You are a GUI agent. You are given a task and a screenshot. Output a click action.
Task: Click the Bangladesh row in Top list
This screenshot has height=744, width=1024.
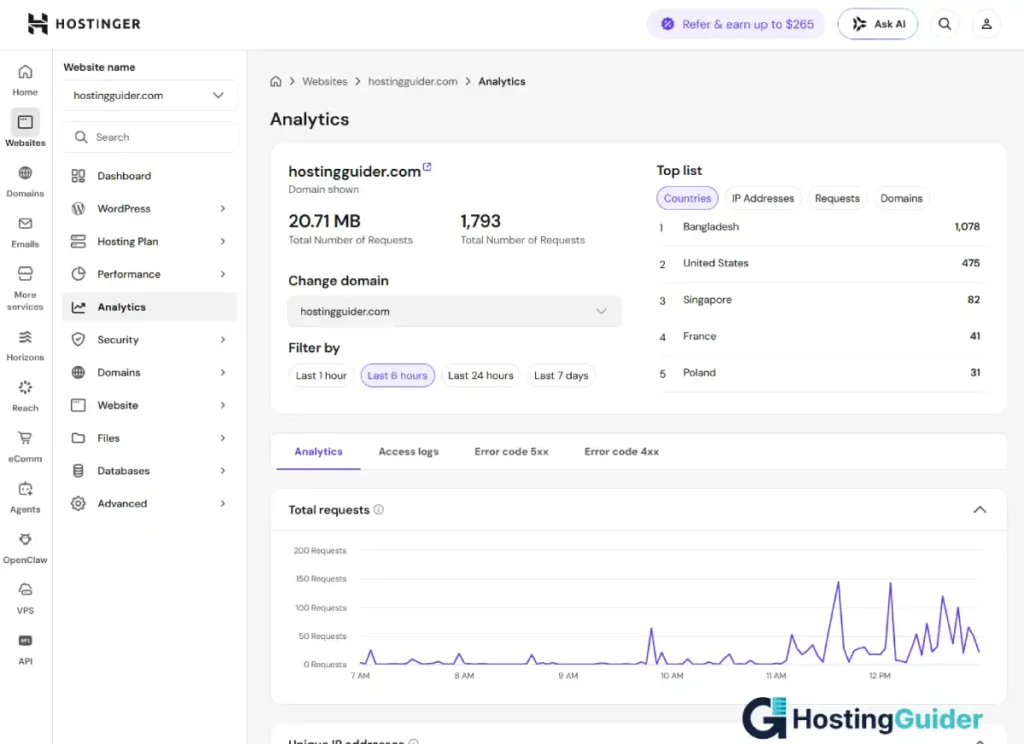(822, 227)
